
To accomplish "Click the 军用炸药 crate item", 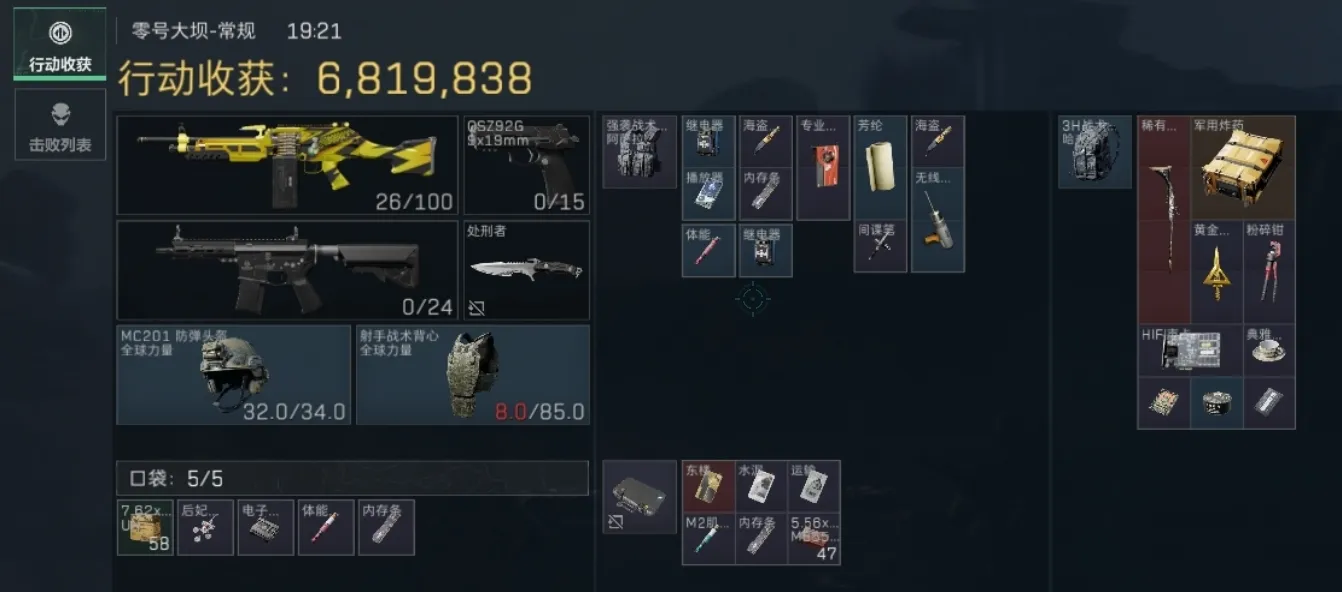I will tap(1243, 167).
